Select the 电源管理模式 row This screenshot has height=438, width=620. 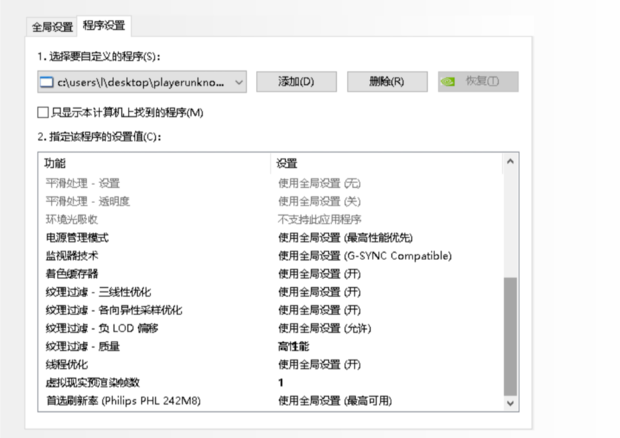(271, 238)
